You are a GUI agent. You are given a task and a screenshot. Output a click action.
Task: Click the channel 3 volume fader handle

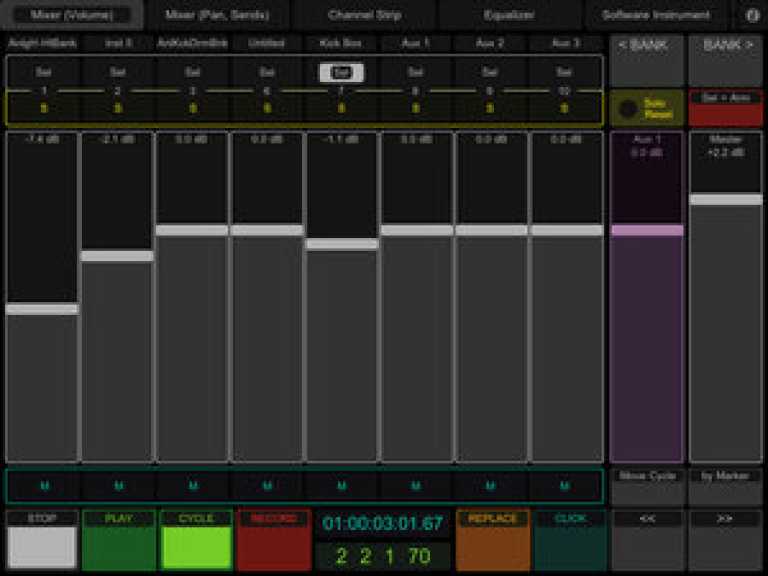point(192,230)
